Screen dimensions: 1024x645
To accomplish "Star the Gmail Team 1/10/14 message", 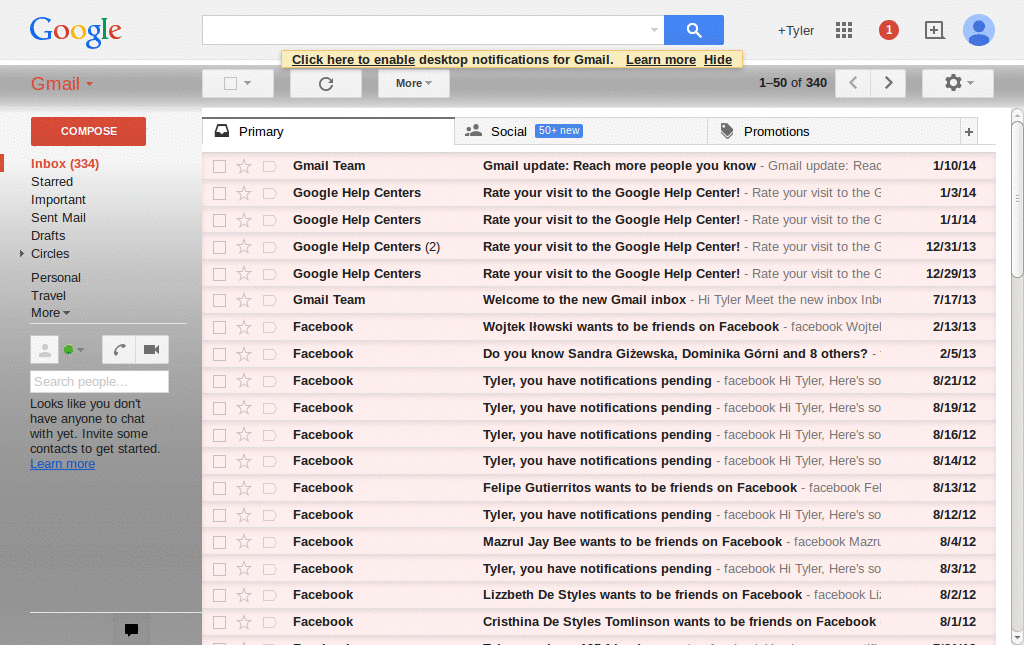I will tap(244, 166).
